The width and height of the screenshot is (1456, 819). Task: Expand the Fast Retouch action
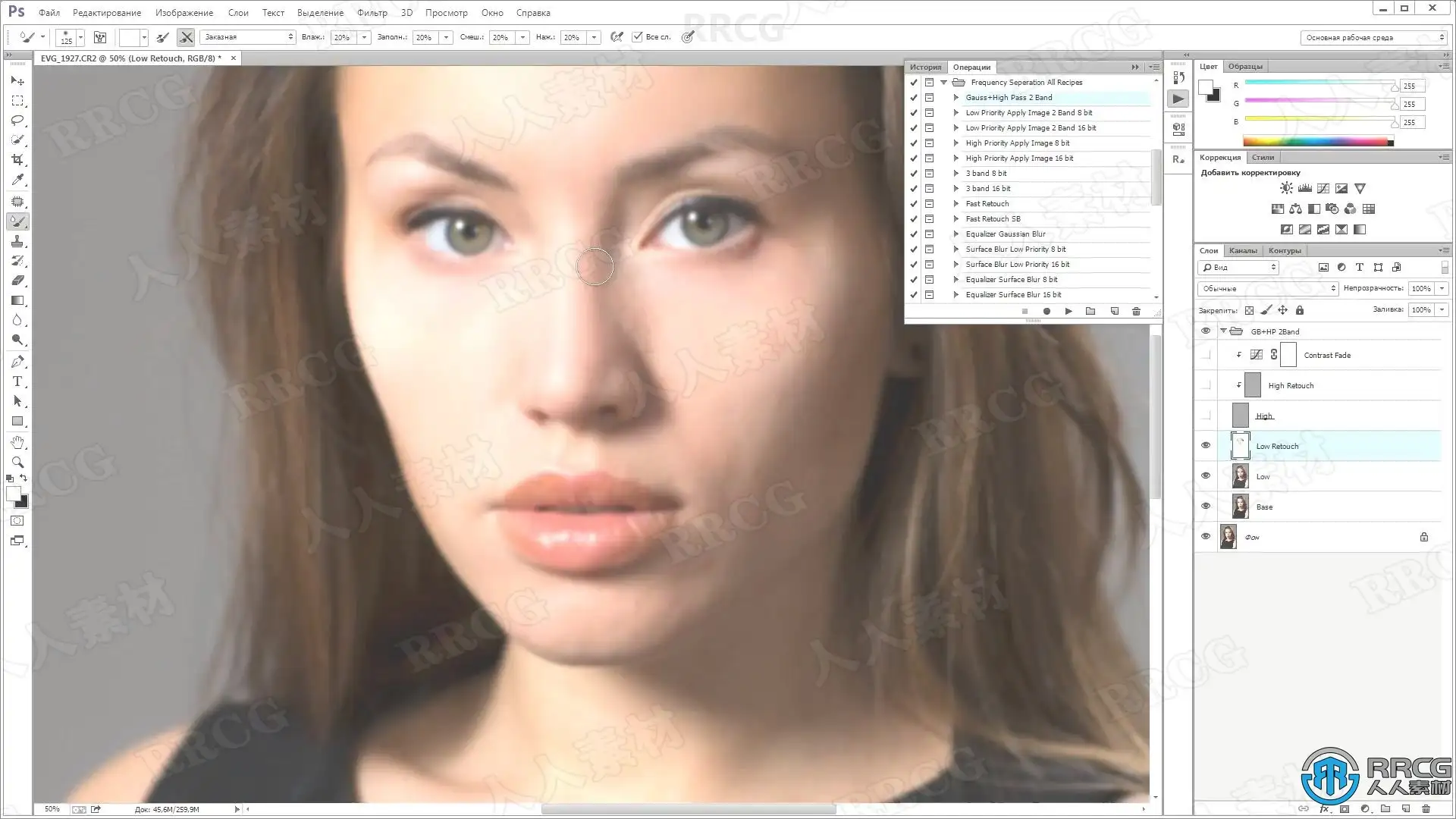[955, 204]
